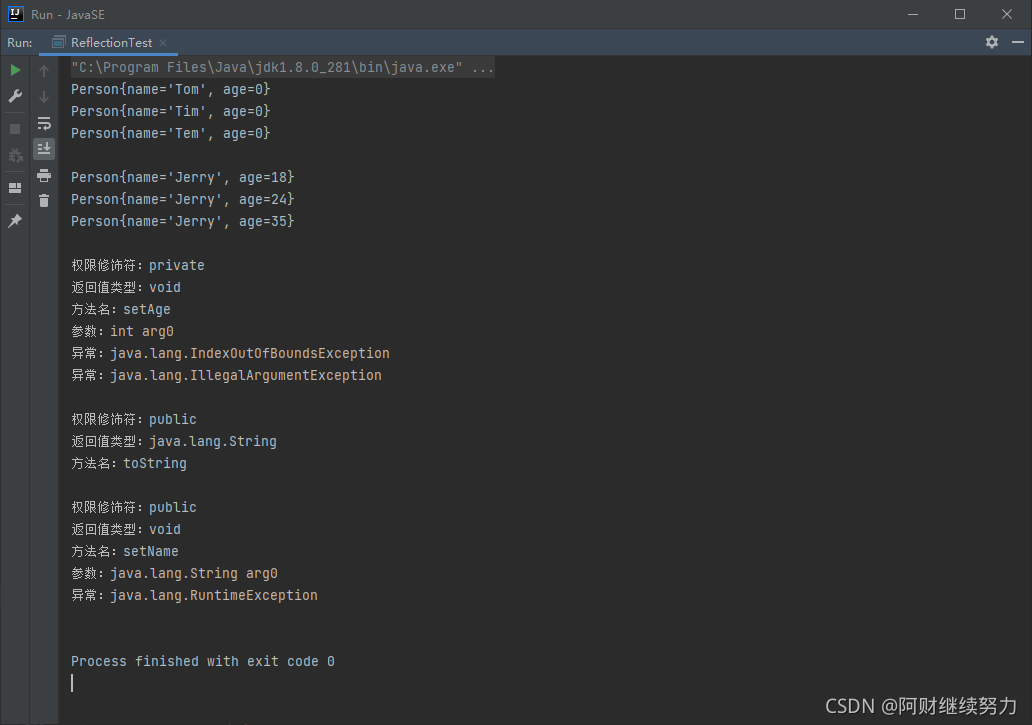Toggle soft-wrap for console output

point(44,123)
